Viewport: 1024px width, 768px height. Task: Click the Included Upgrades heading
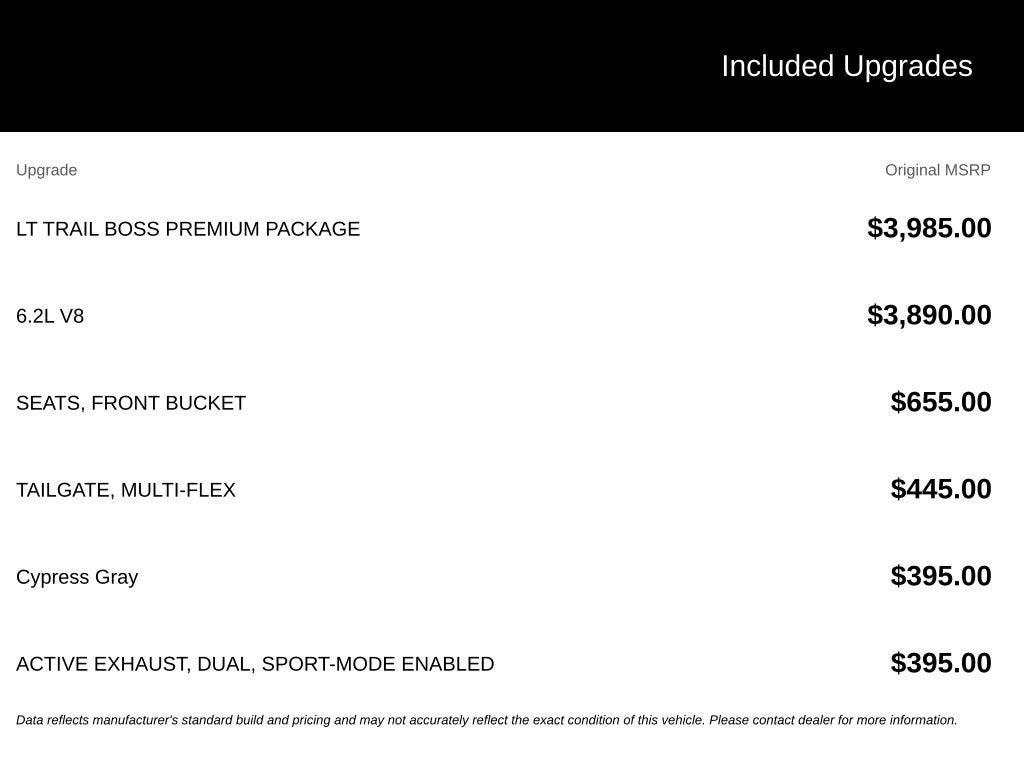[x=846, y=67]
